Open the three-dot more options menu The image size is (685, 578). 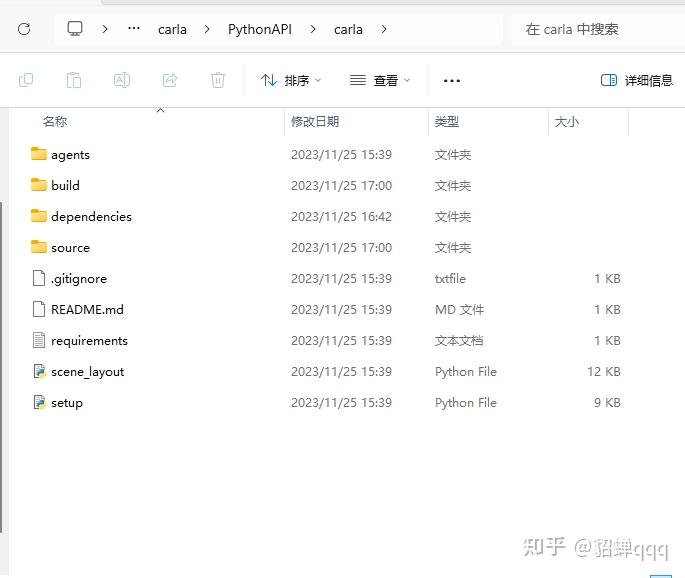(452, 81)
